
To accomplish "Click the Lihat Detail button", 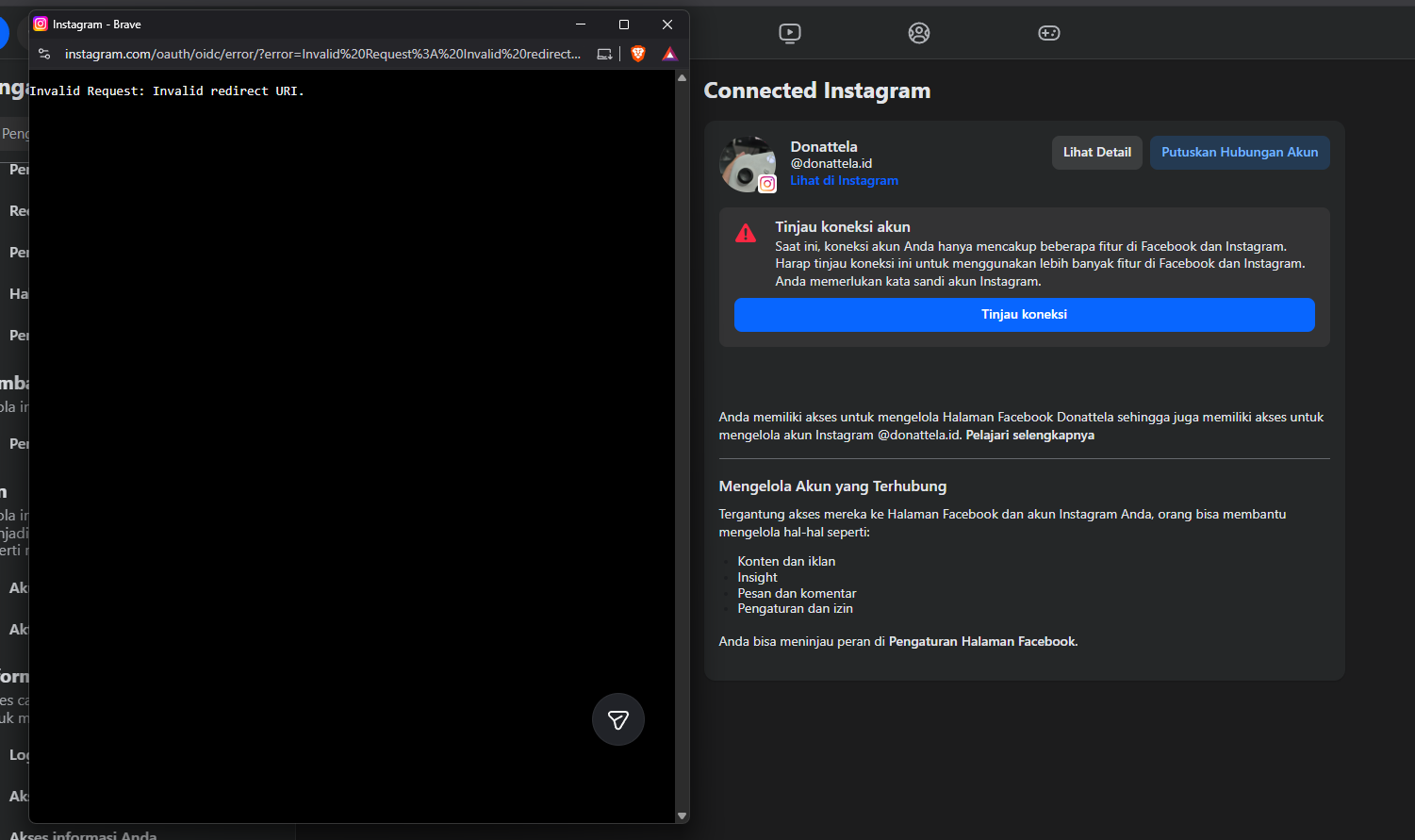I will tap(1096, 153).
